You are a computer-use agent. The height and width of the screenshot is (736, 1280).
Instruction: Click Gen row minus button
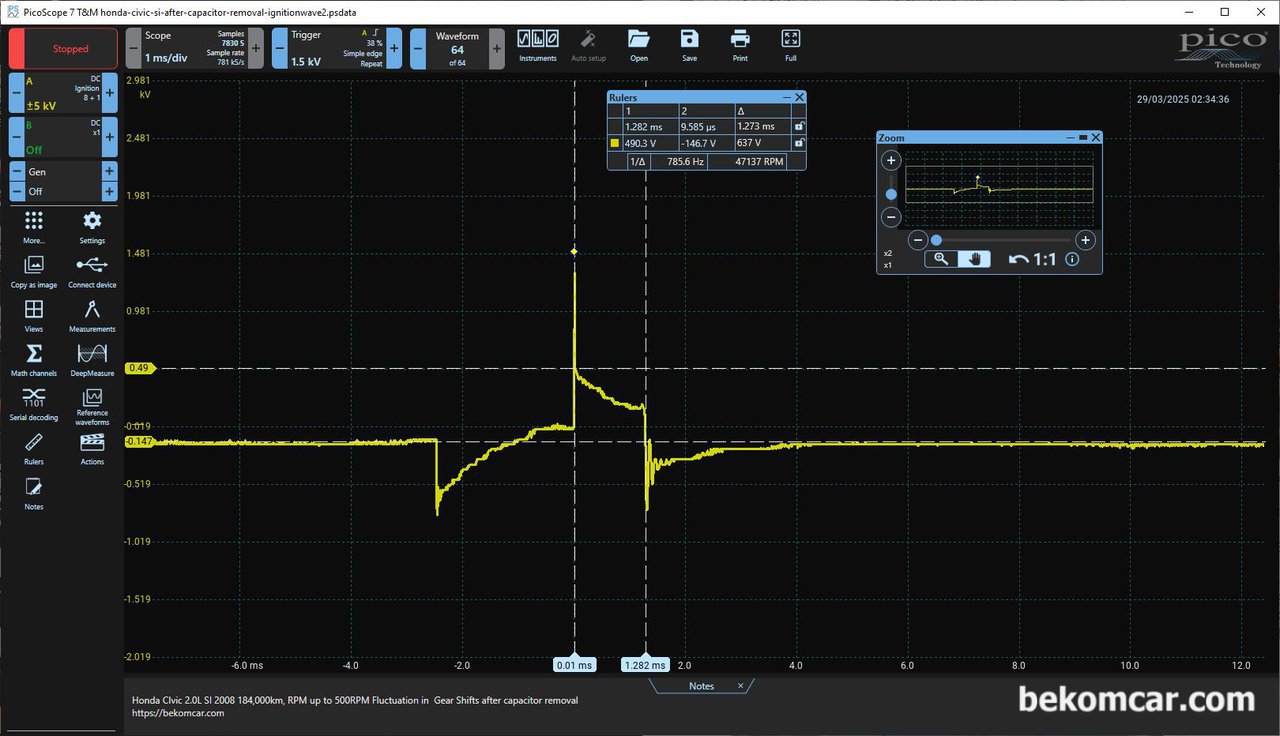tap(17, 171)
